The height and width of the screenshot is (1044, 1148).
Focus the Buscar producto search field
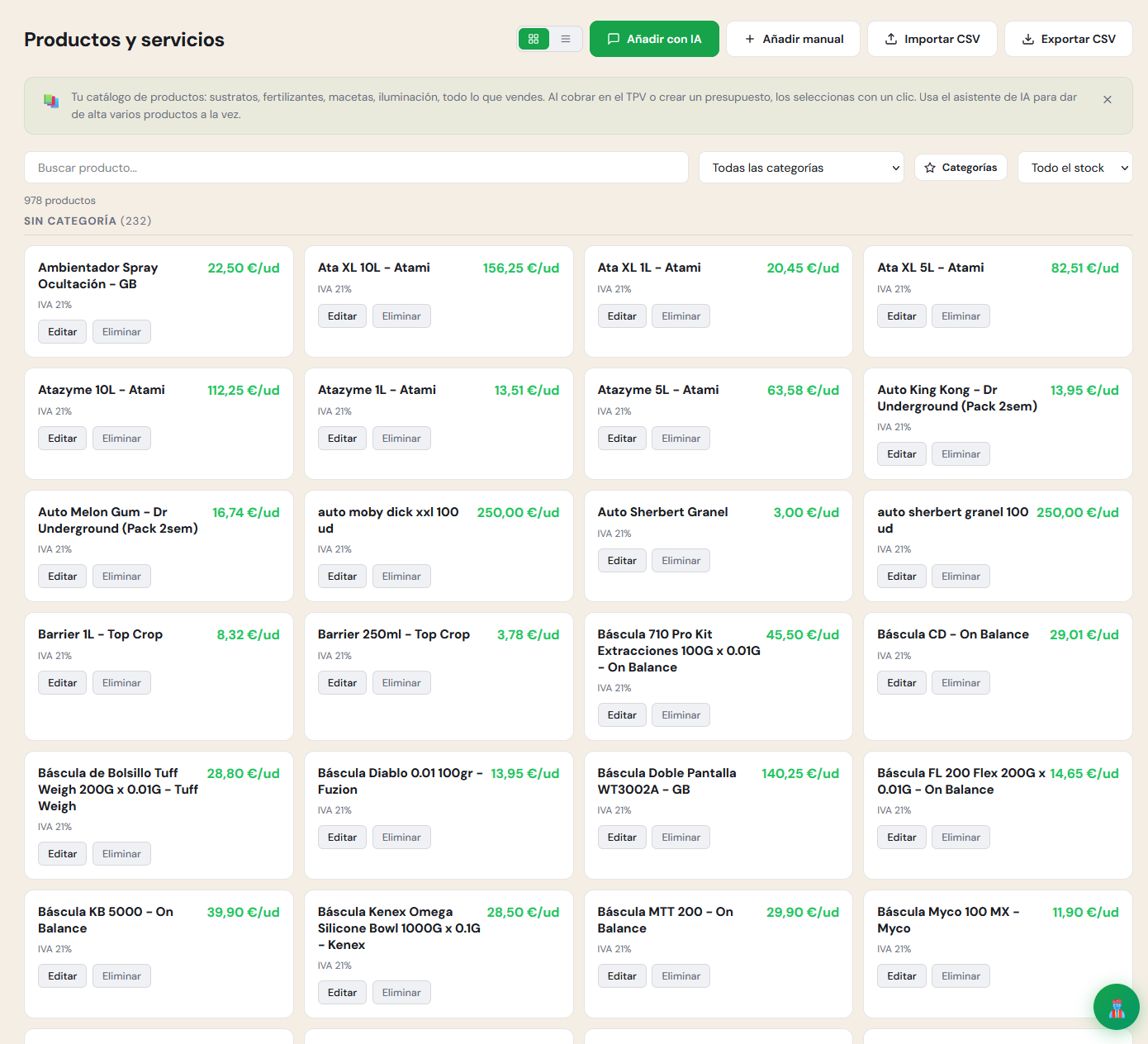(356, 168)
